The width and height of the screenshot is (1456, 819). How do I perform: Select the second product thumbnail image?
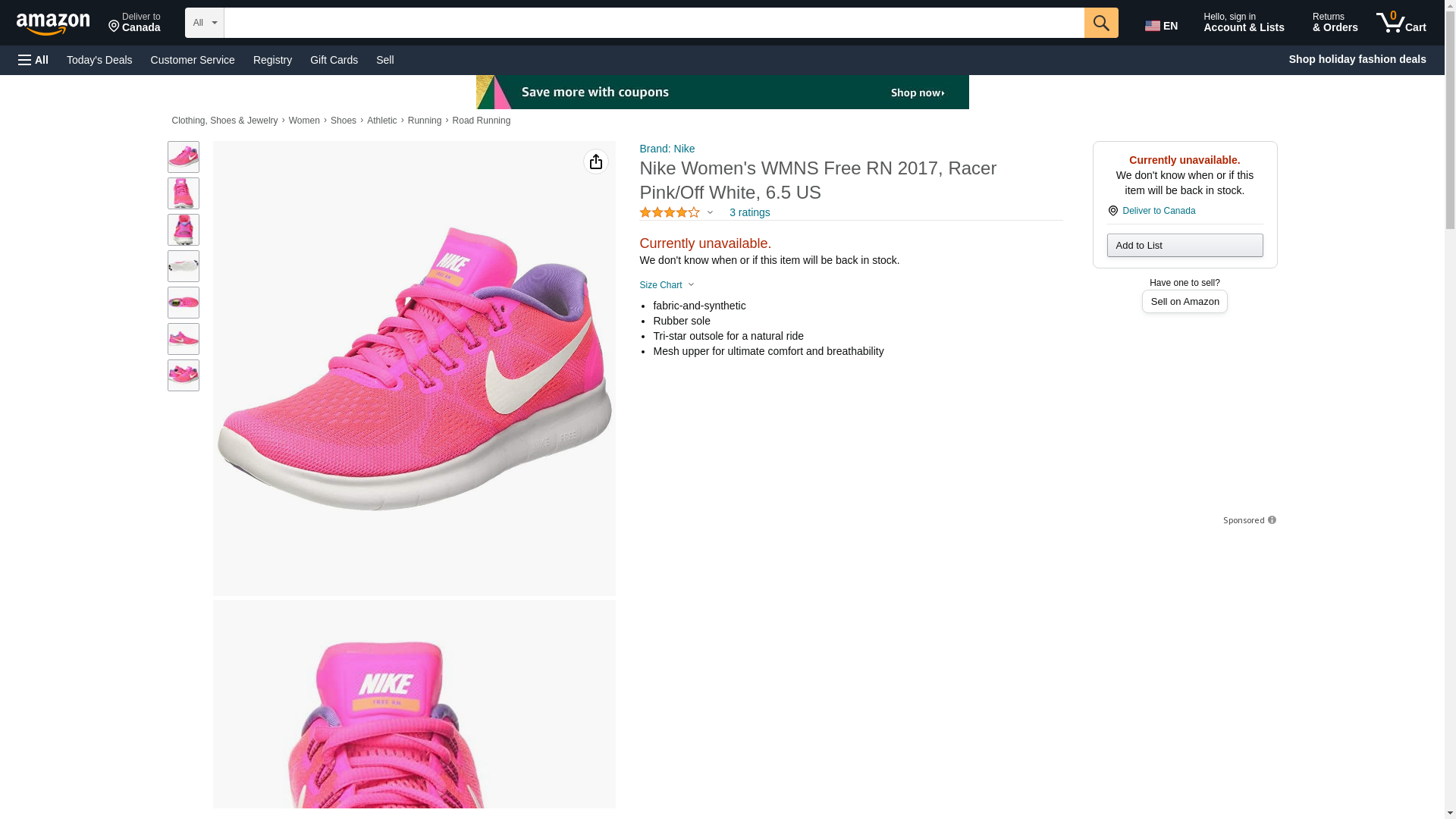click(x=183, y=193)
